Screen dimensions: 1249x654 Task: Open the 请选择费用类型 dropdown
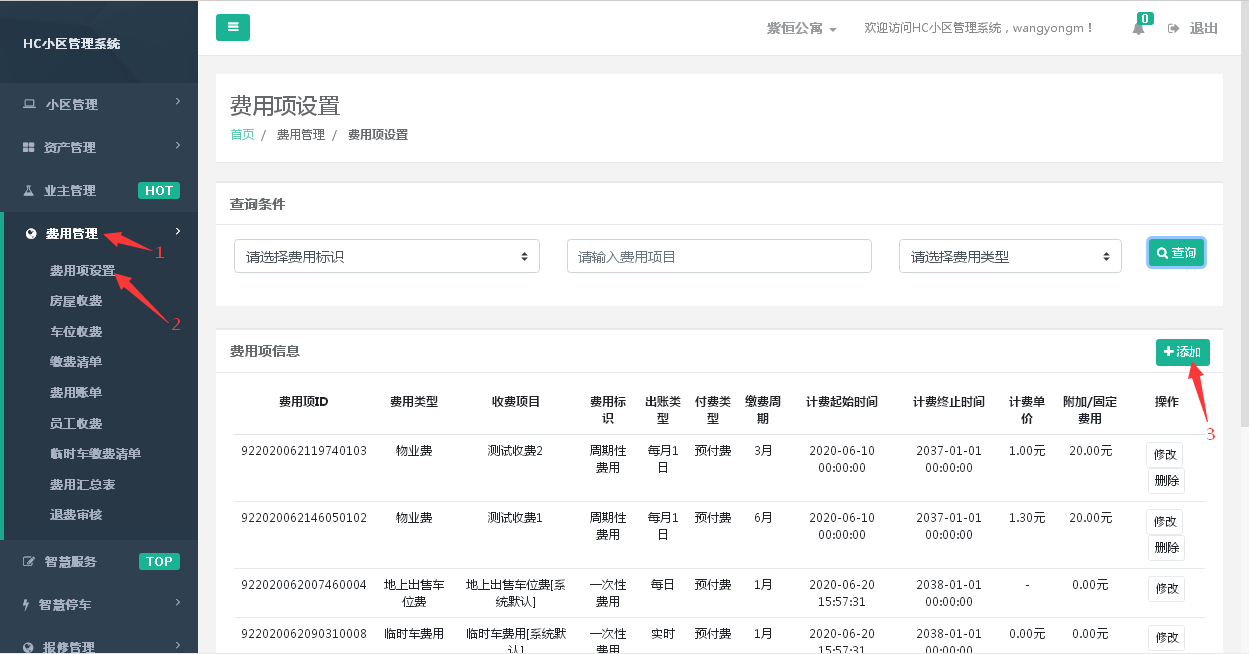pos(1011,256)
